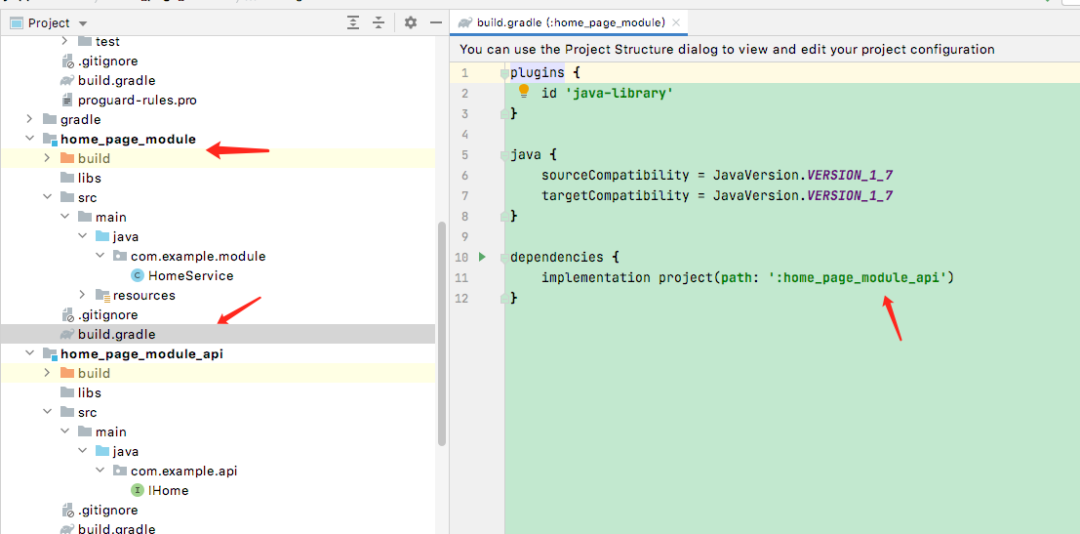Click the fold end marker on line 8
Image resolution: width=1080 pixels, height=534 pixels.
click(504, 216)
